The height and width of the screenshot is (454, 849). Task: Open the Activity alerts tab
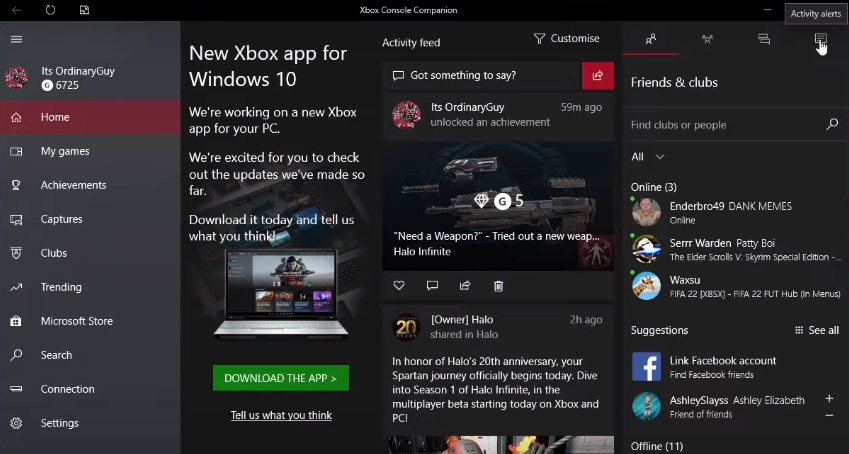pyautogui.click(x=820, y=39)
